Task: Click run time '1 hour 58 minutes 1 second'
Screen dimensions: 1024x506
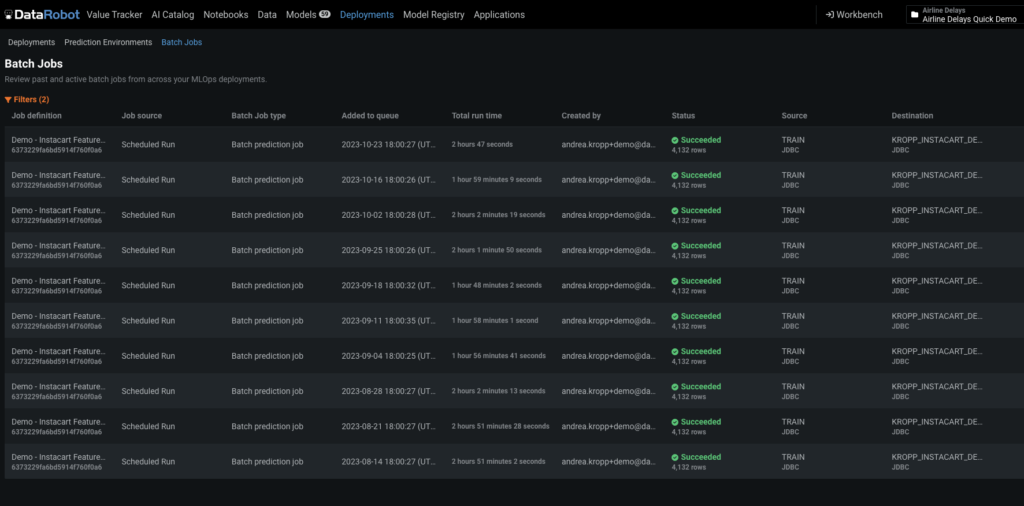Action: pos(495,321)
